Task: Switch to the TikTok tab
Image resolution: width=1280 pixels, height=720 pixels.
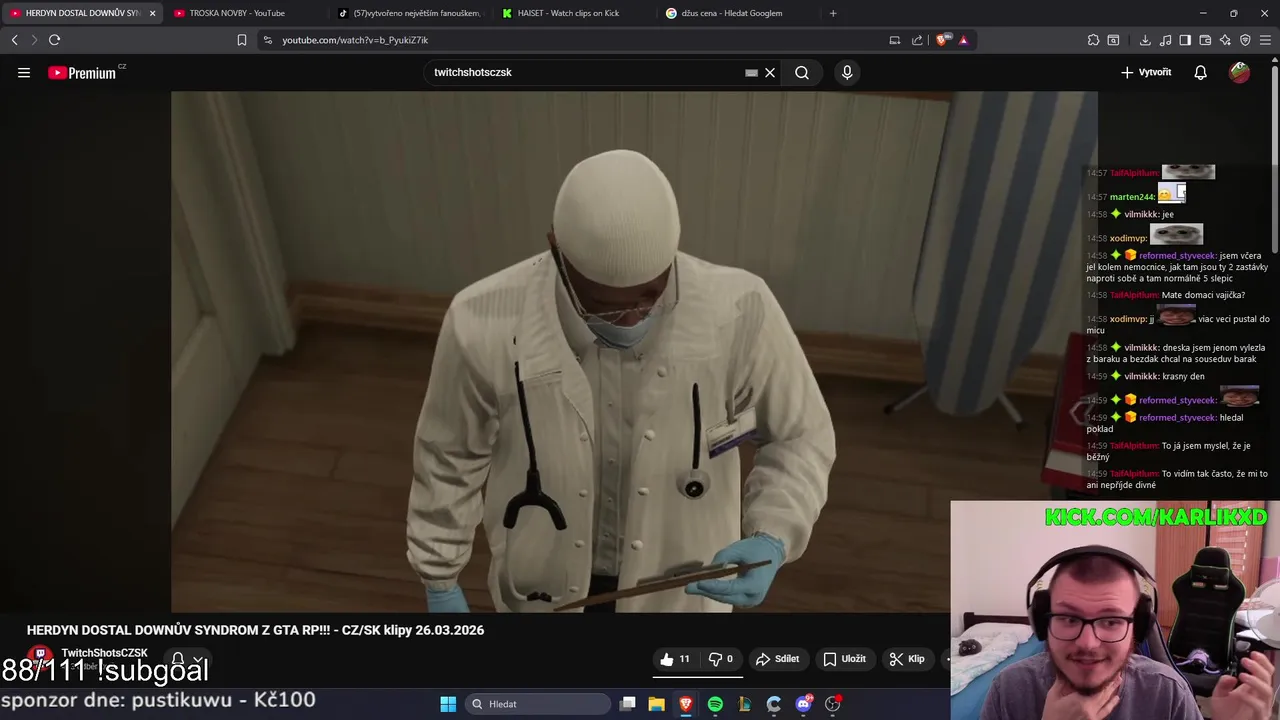Action: 411,13
